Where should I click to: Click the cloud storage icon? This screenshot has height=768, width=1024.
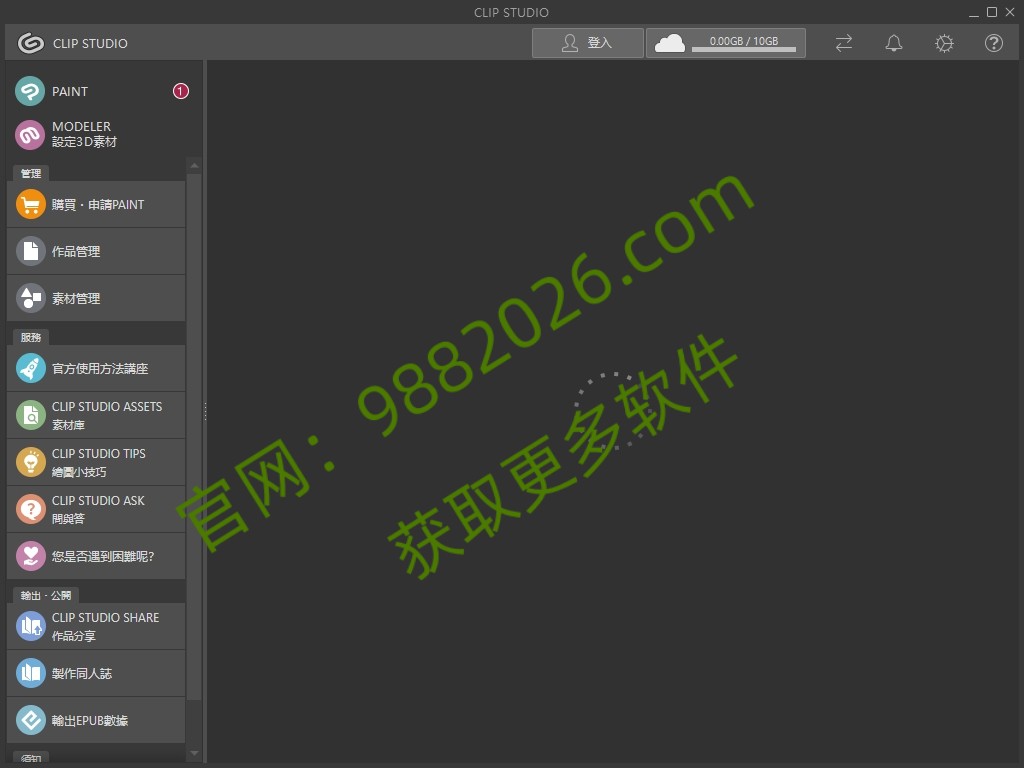click(669, 43)
